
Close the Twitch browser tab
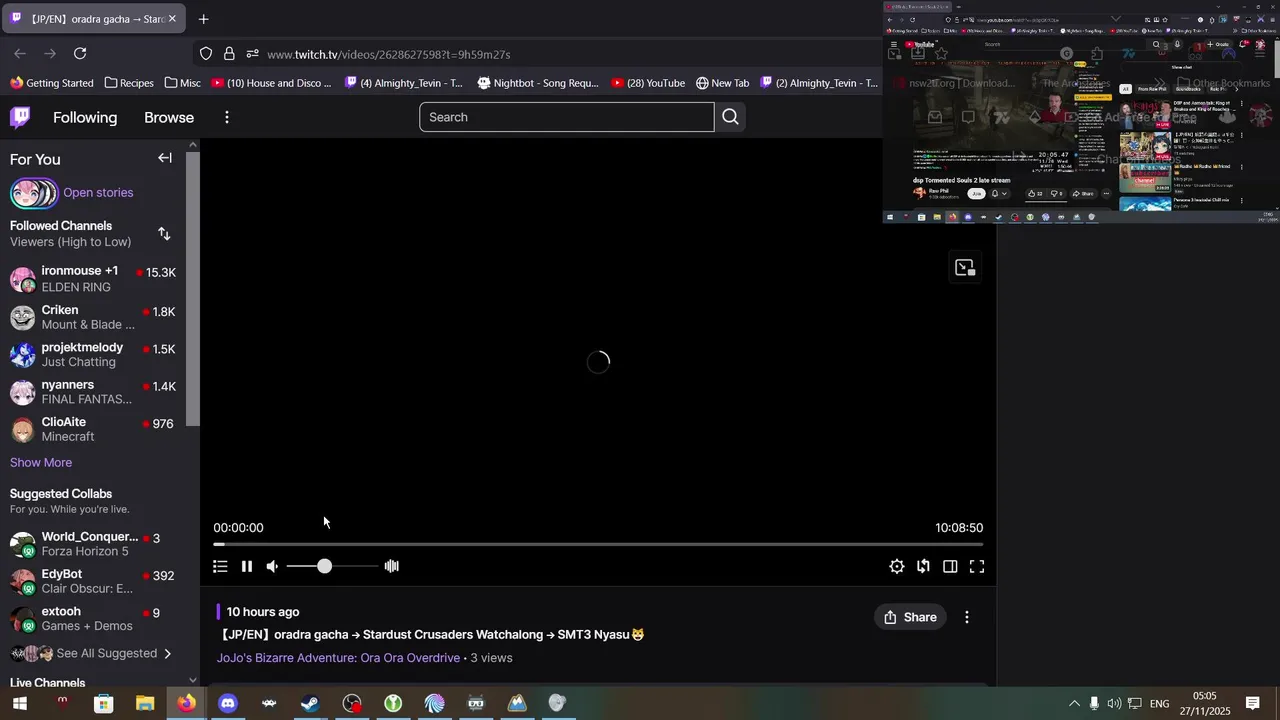tap(172, 19)
